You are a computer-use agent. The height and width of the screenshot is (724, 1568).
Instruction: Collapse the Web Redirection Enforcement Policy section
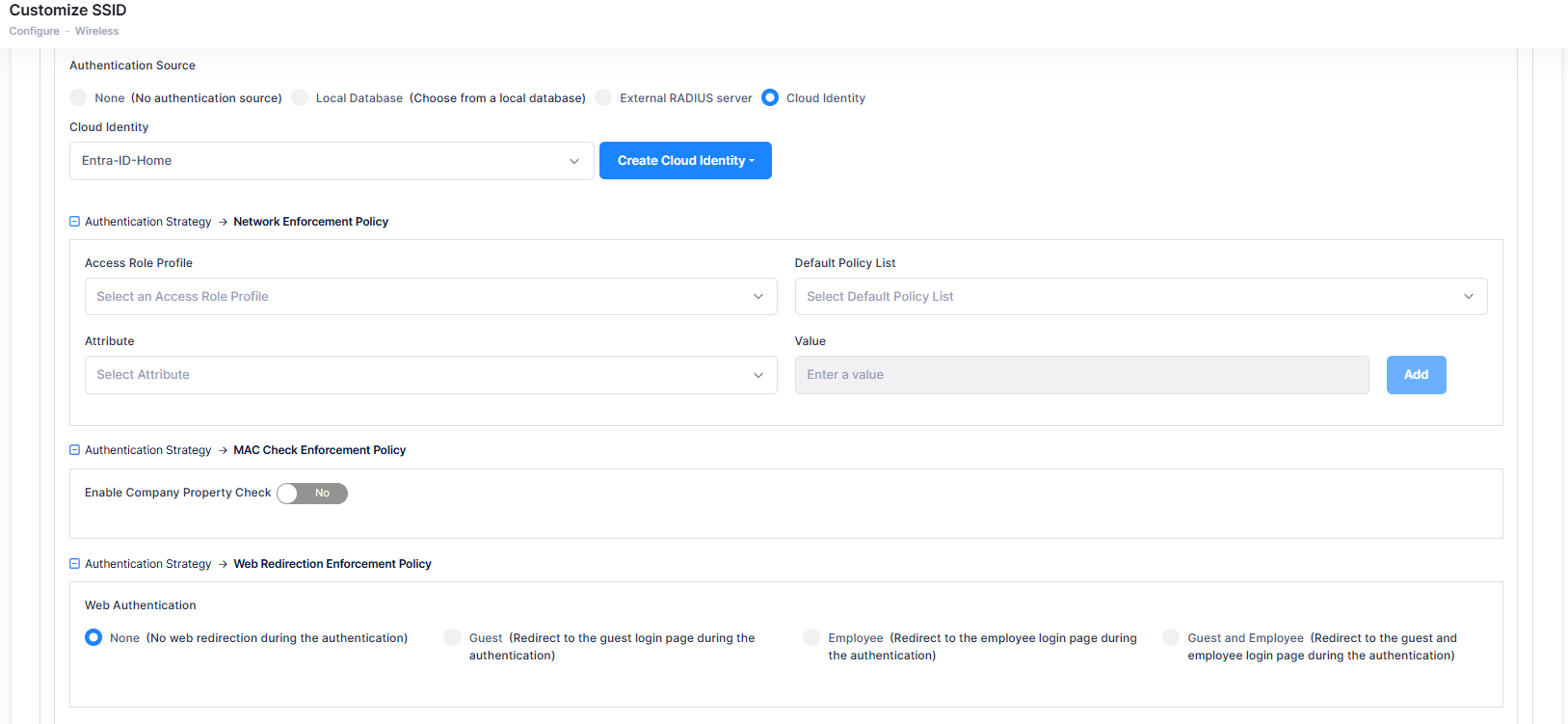[x=75, y=564]
